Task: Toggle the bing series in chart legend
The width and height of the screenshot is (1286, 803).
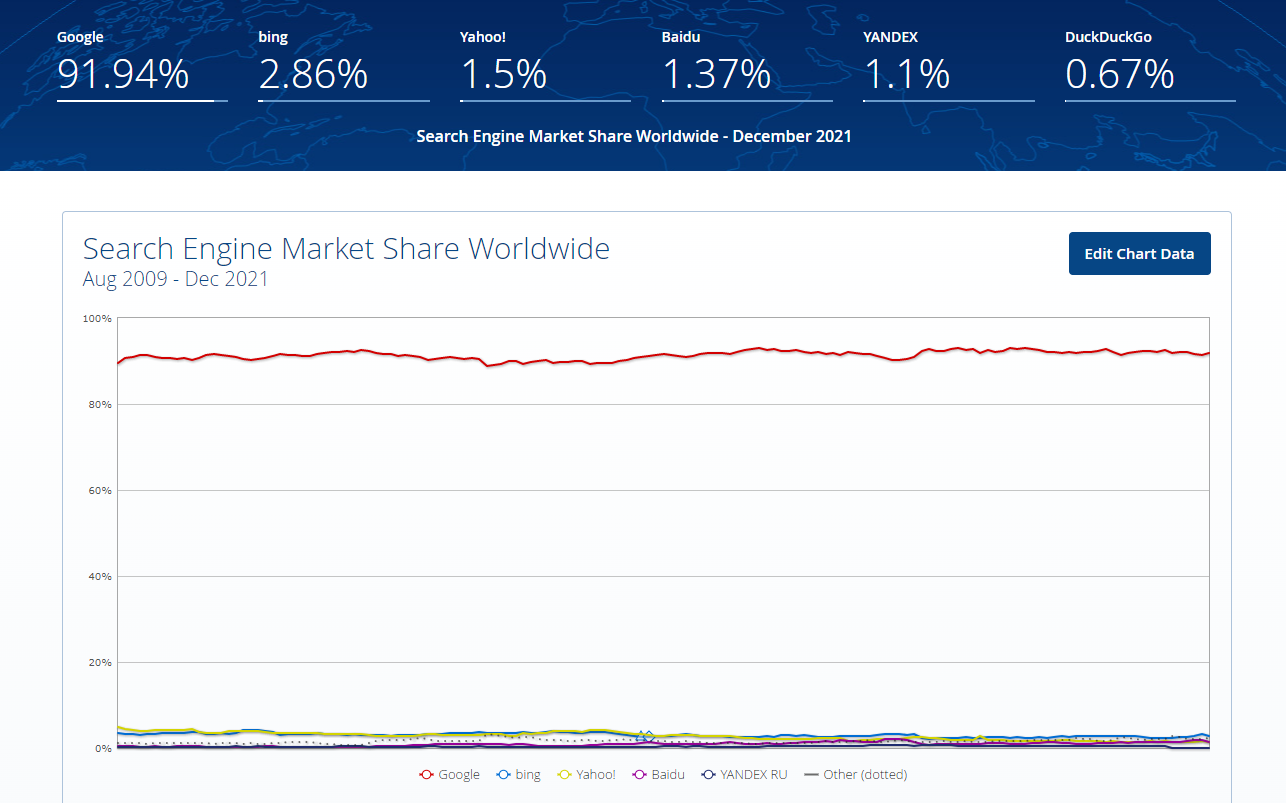Action: pos(518,775)
